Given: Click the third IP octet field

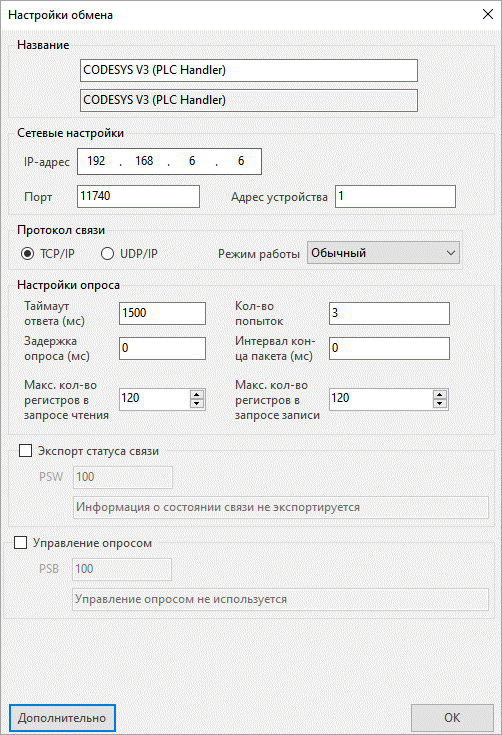Looking at the screenshot, I should 192,161.
